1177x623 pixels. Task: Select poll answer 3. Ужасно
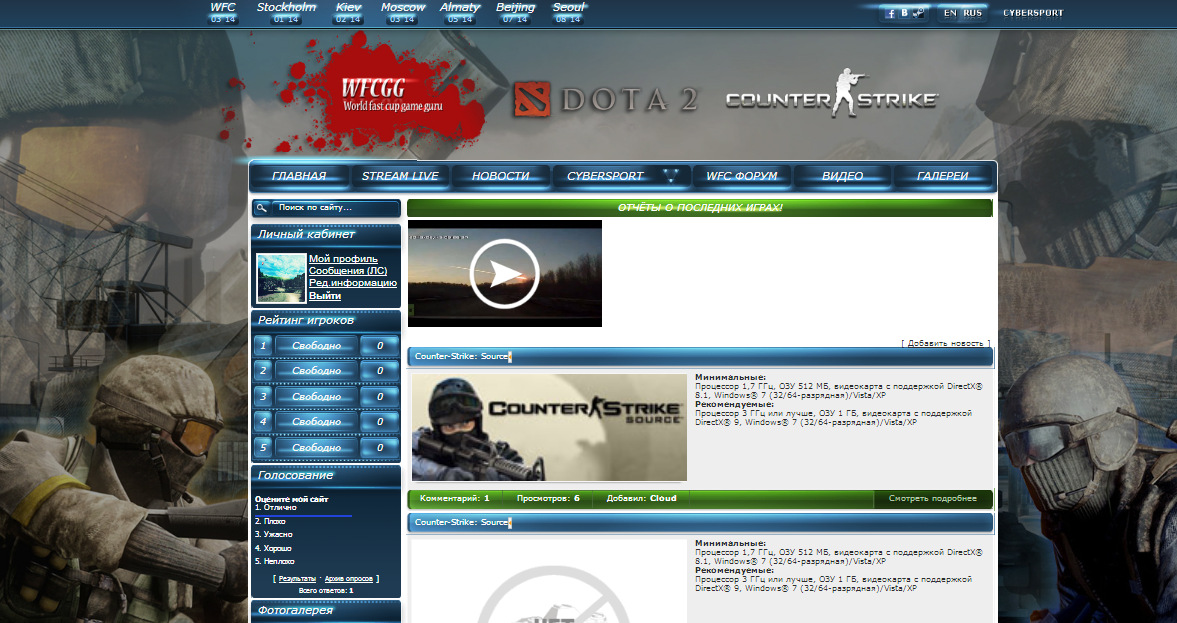(273, 534)
